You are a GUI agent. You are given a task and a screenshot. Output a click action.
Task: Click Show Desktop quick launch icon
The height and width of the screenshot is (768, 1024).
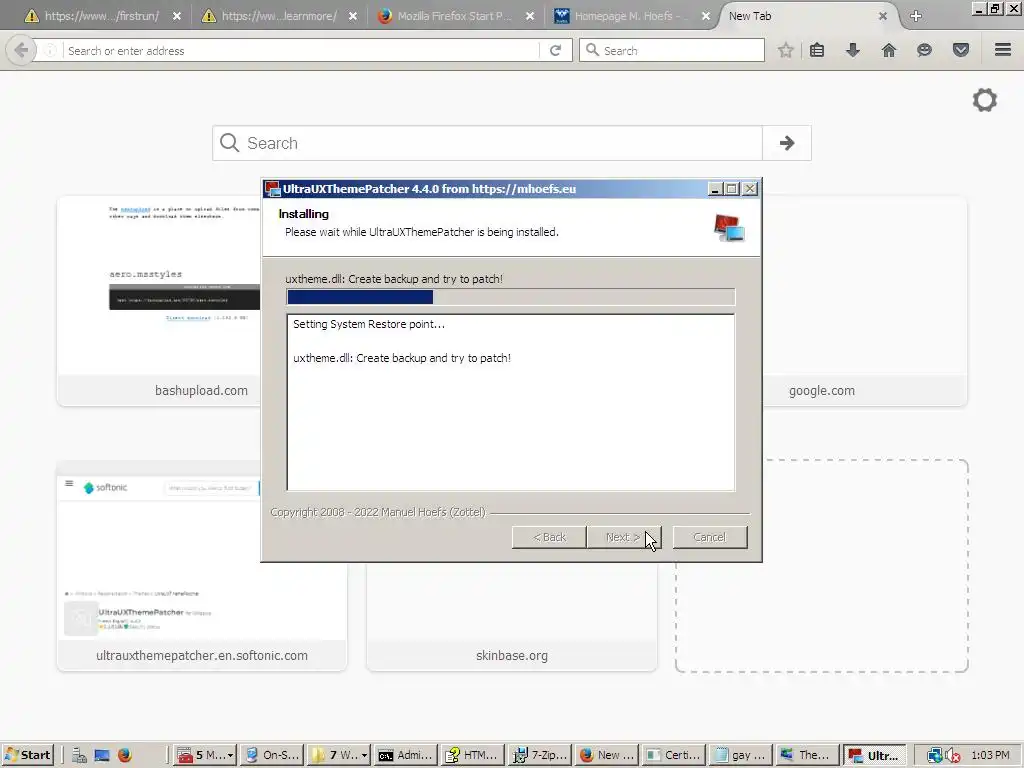point(102,755)
